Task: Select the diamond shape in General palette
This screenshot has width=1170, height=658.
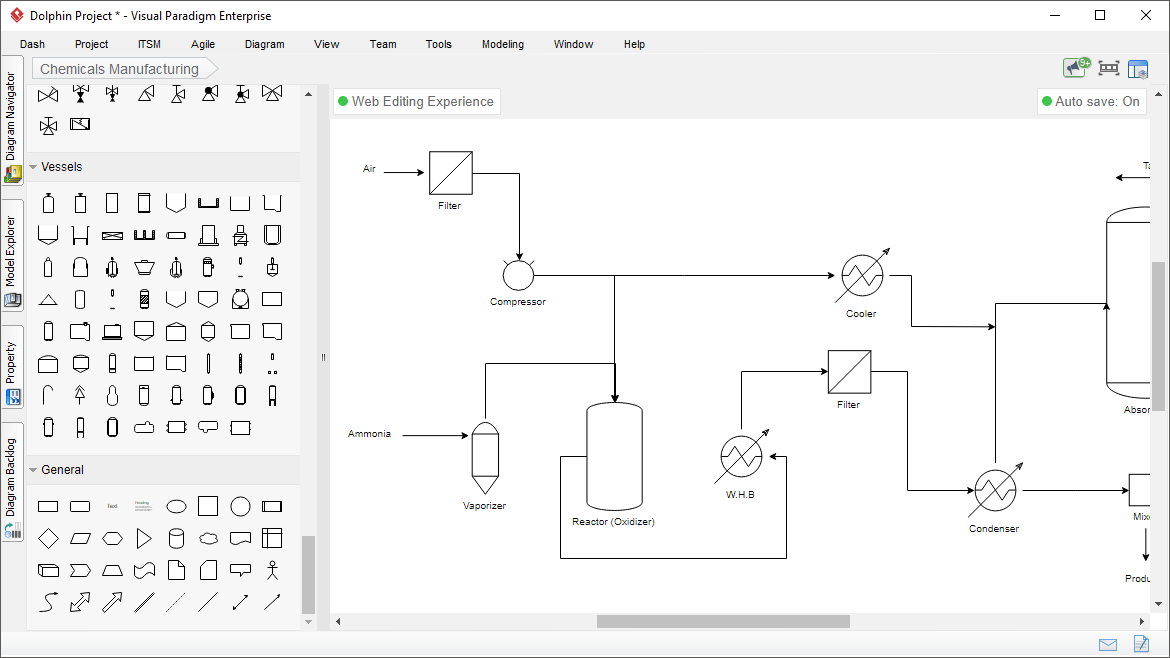Action: click(x=48, y=538)
